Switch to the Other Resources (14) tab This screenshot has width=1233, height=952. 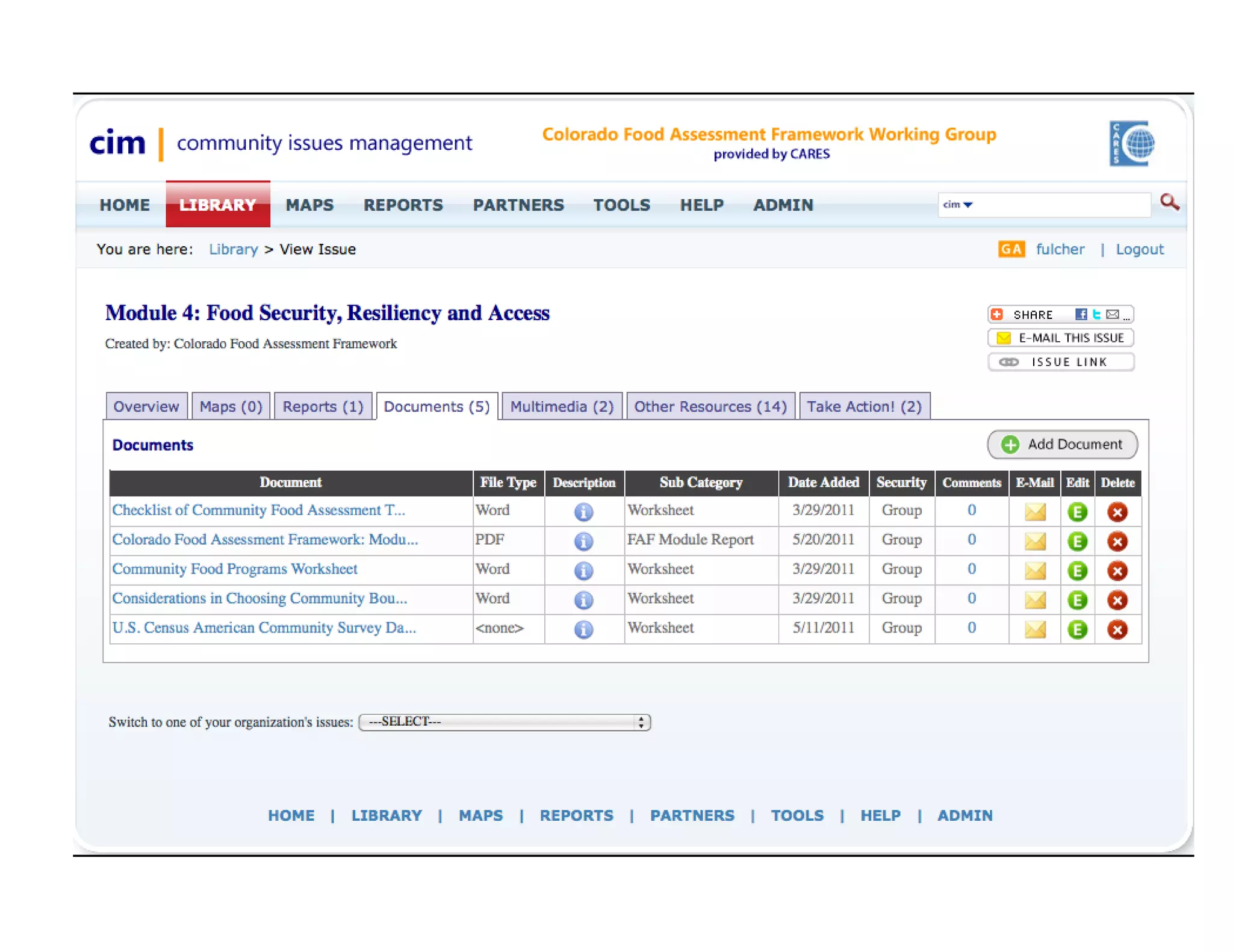click(710, 406)
